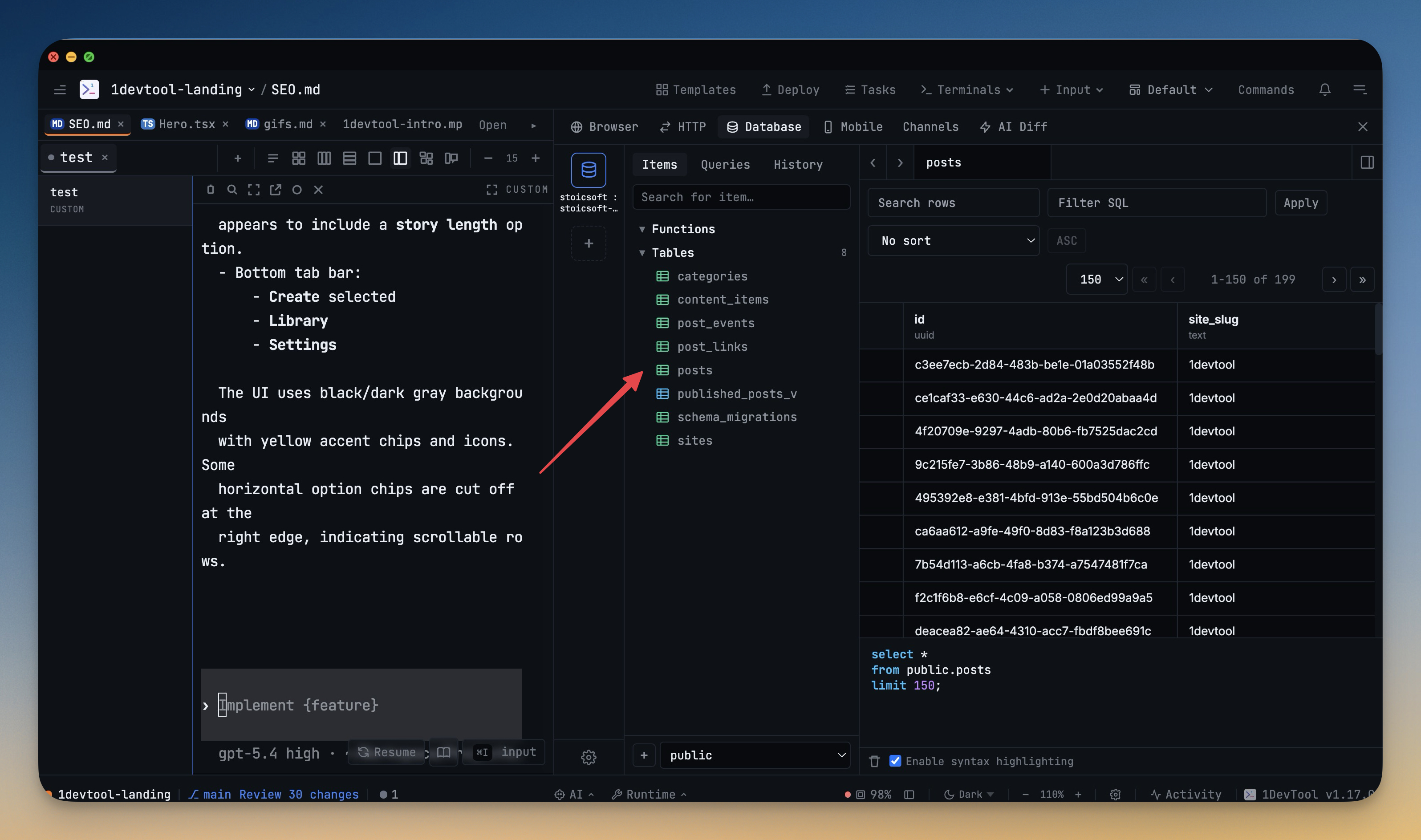1421x840 pixels.
Task: Toggle the right side panel icon near posts
Action: pos(1367,163)
